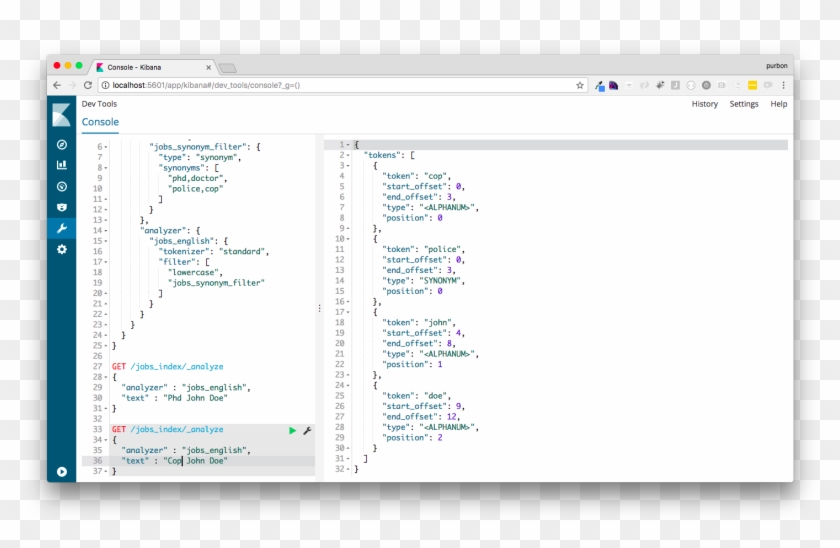Click the browser back arrow
Viewport: 840px width, 548px height.
pos(57,85)
